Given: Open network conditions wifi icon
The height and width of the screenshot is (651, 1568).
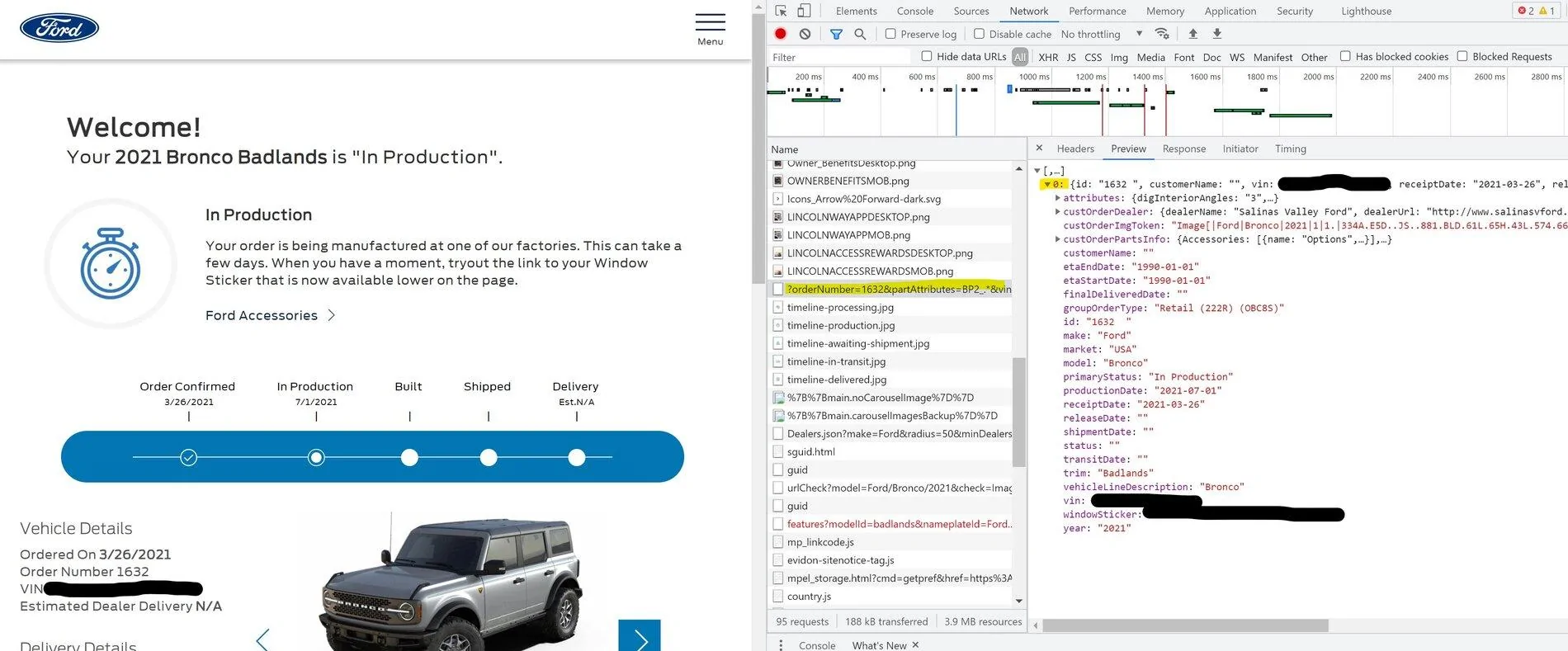Looking at the screenshot, I should click(1162, 34).
